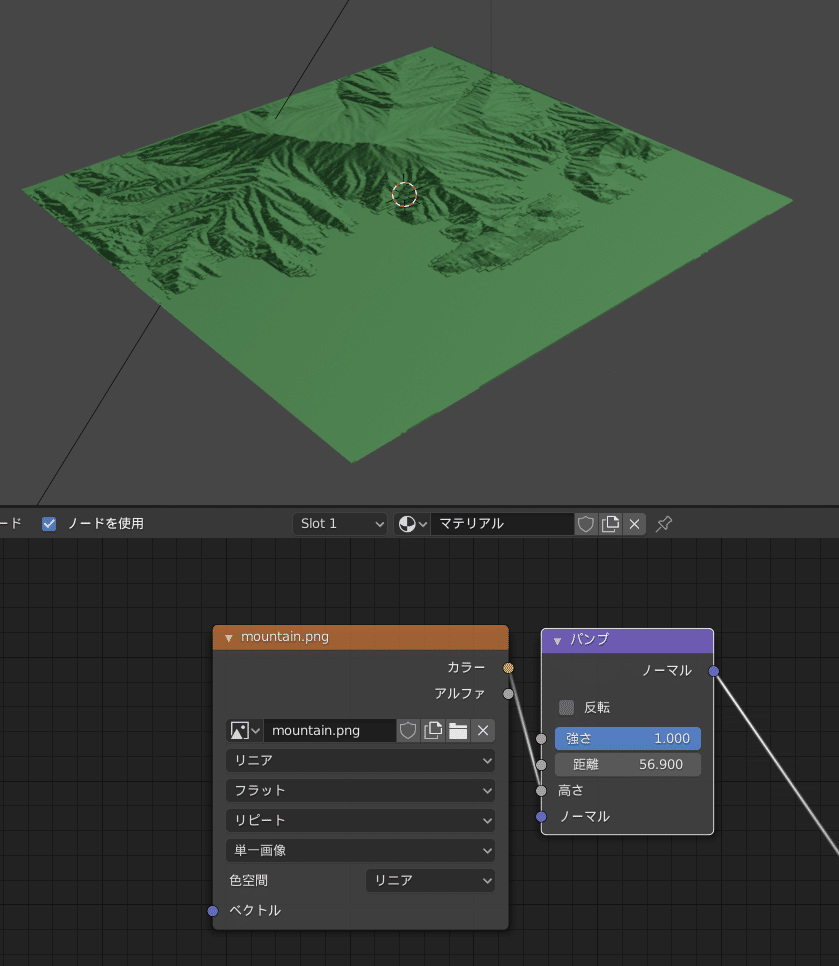The height and width of the screenshot is (966, 839).
Task: Click the fake user shield icon on mountain.png node
Action: tap(408, 730)
